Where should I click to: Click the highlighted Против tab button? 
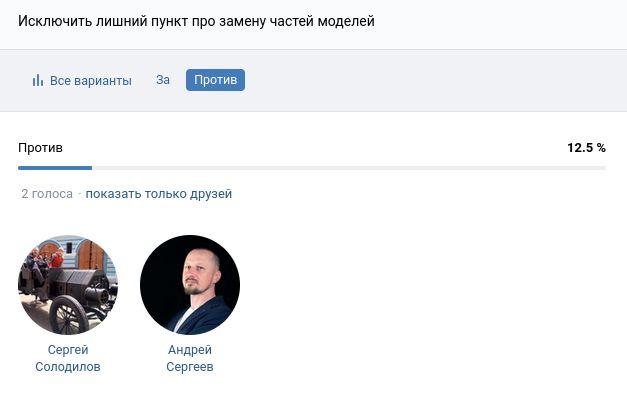tap(215, 80)
